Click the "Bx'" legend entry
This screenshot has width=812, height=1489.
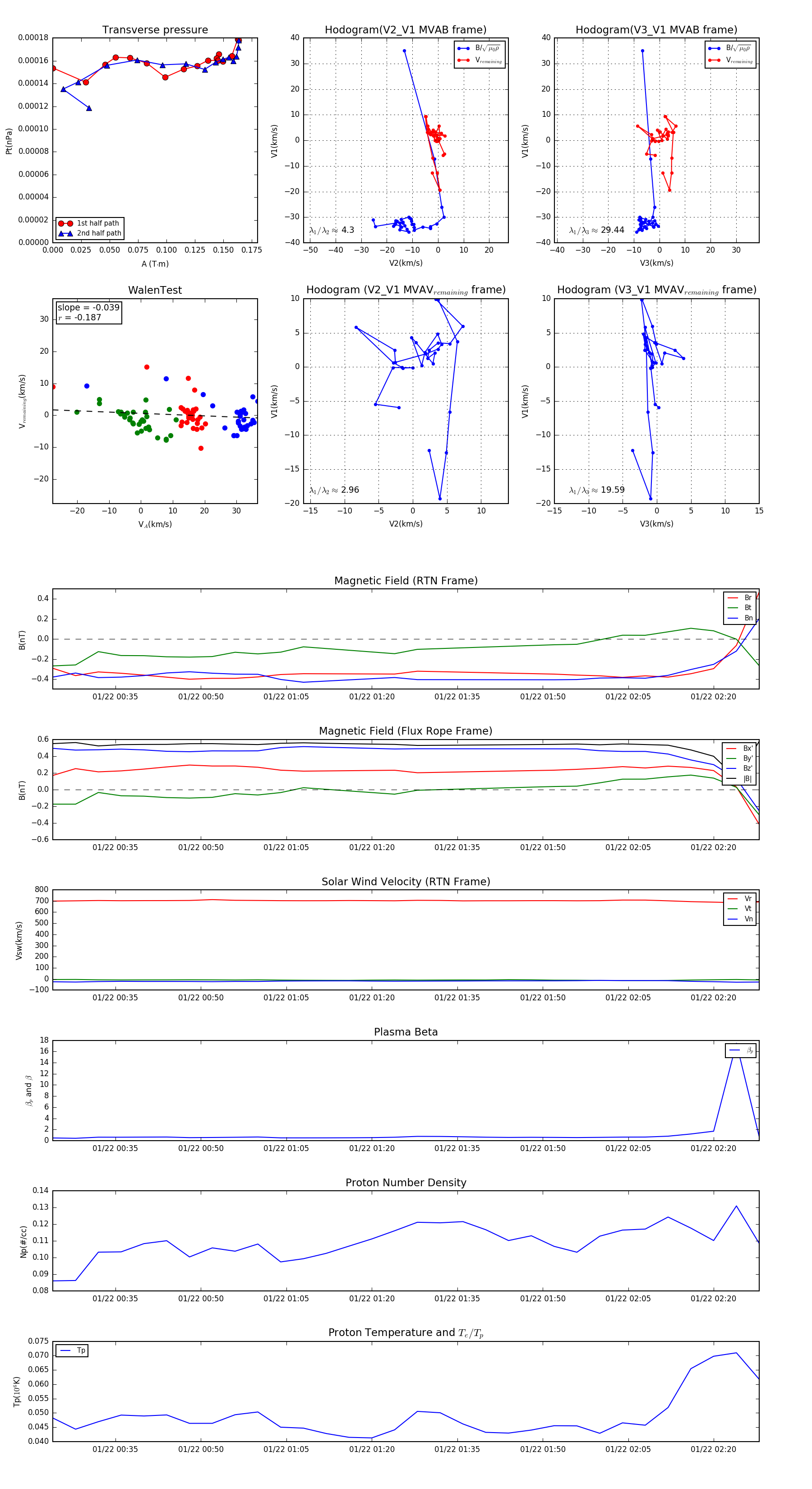[739, 748]
